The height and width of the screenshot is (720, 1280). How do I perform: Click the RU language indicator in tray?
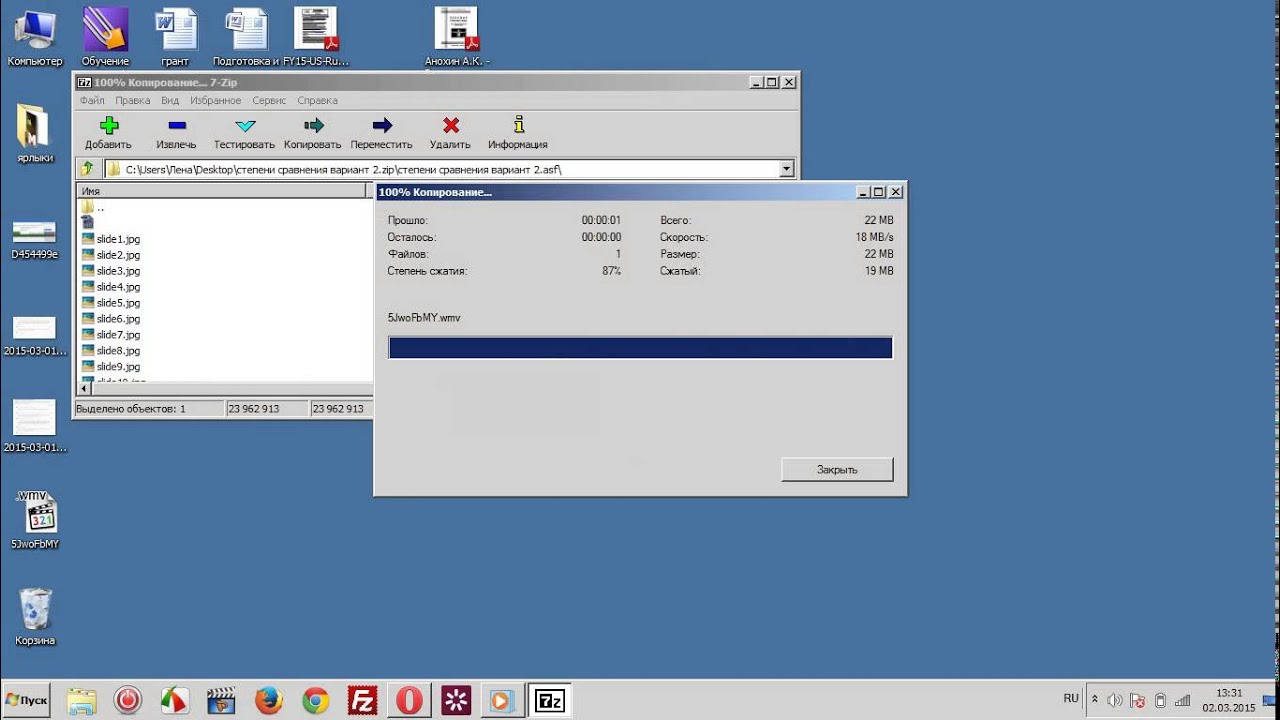pos(1071,698)
